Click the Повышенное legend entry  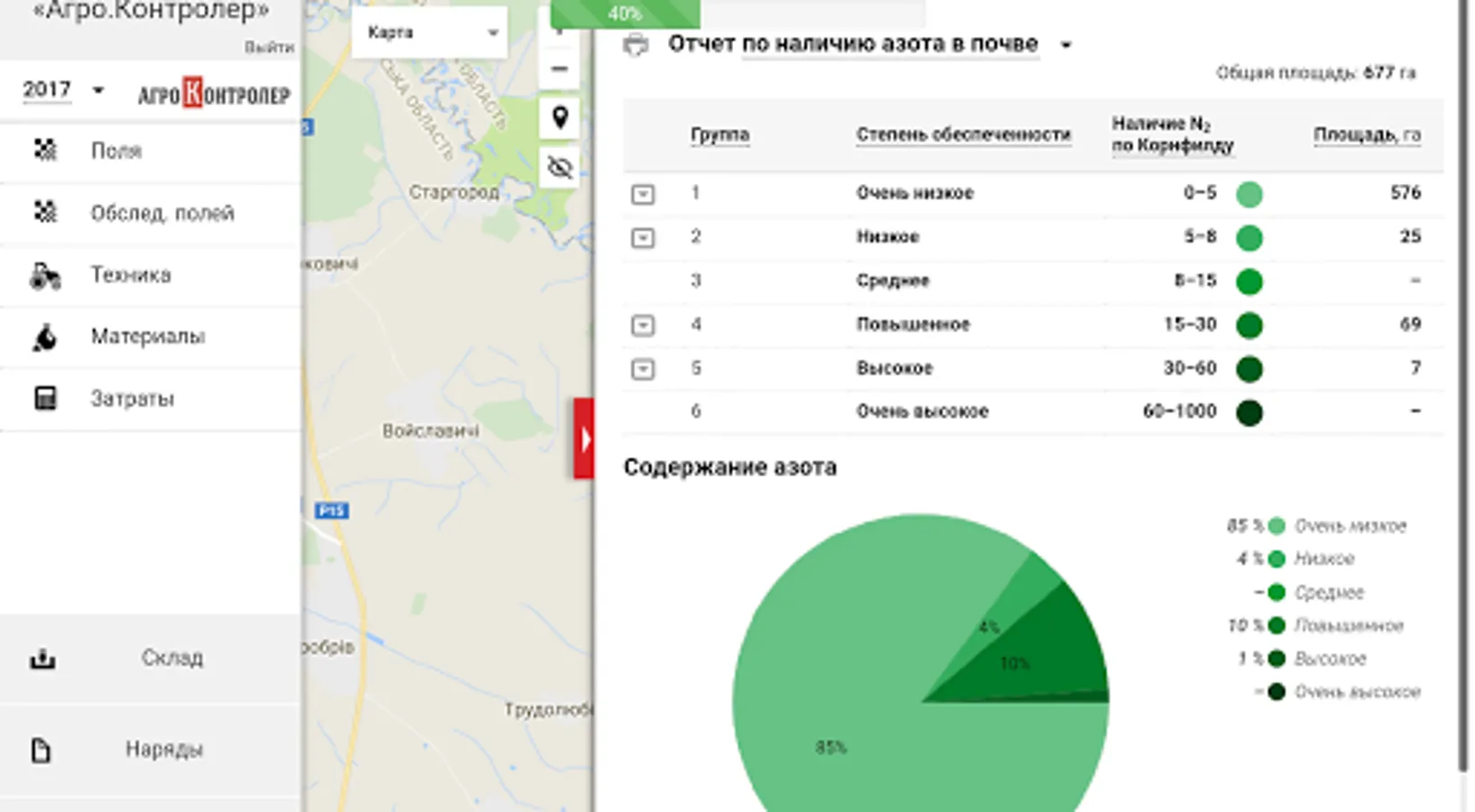click(1316, 625)
